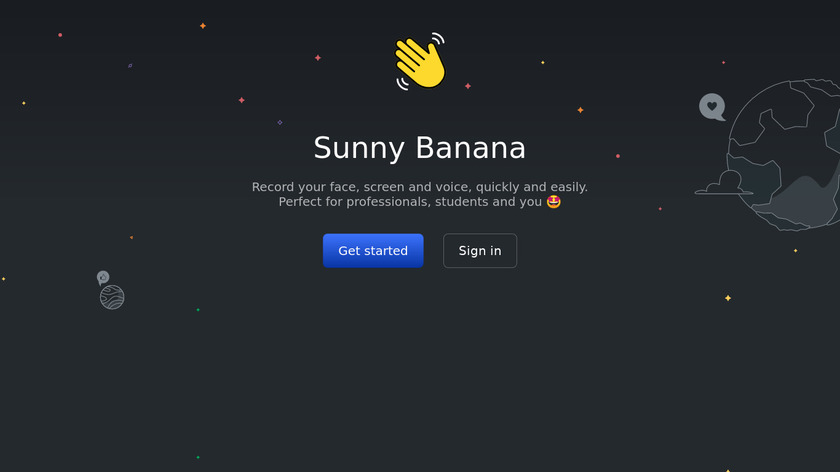The image size is (840, 472).
Task: Click the tiny bubble above the striped planet
Action: [103, 277]
